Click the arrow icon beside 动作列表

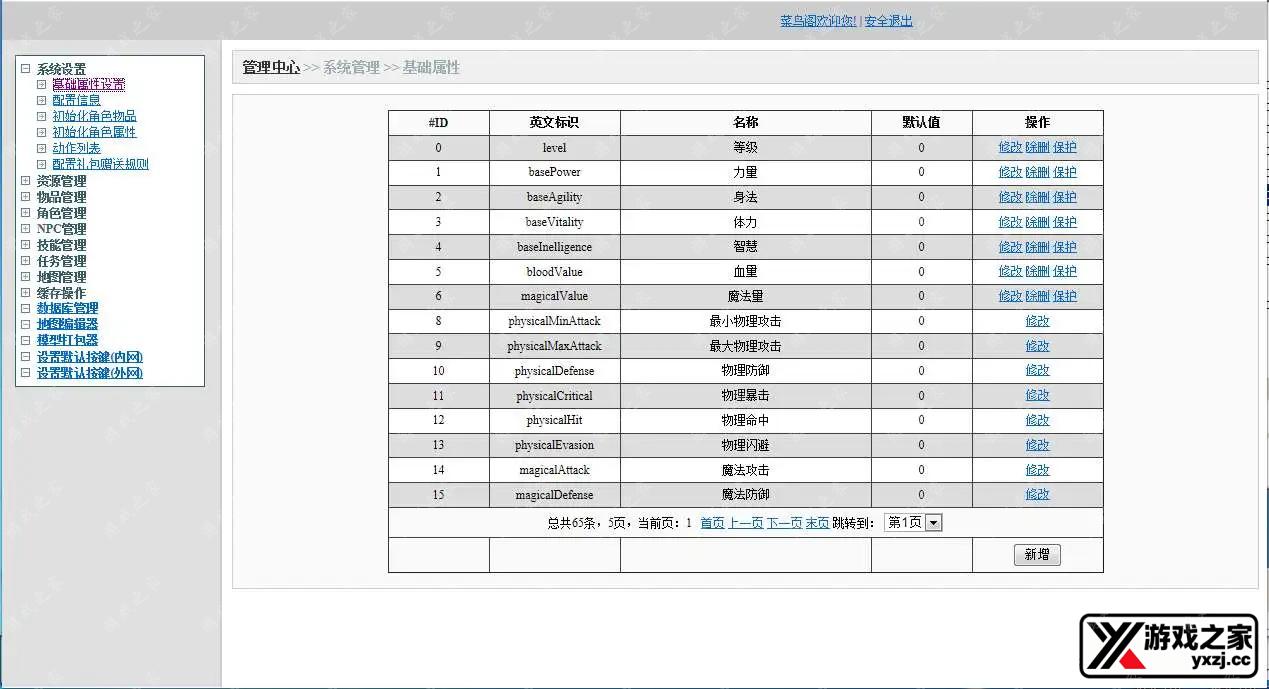pos(42,148)
